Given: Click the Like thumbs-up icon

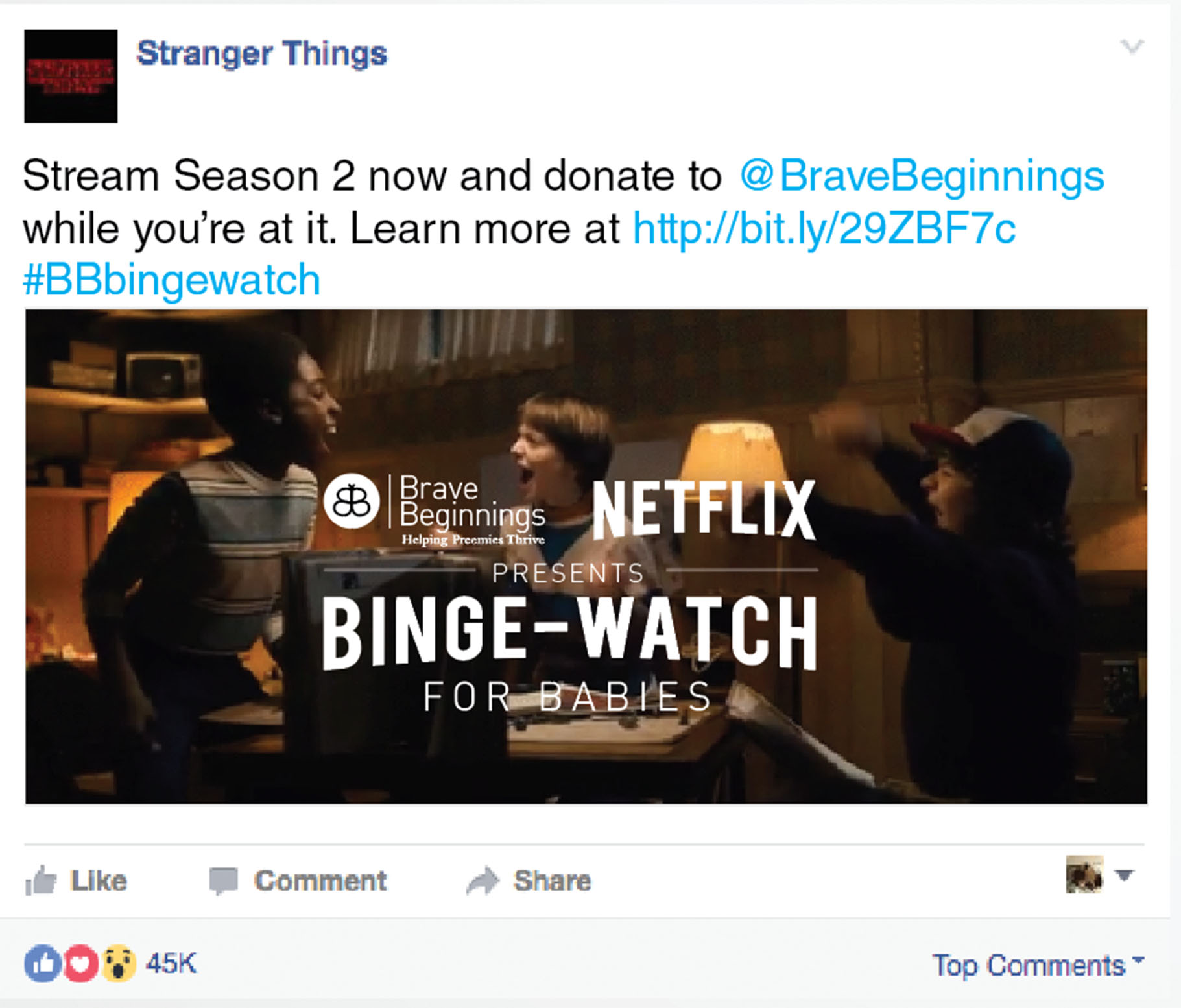Looking at the screenshot, I should pos(41,881).
